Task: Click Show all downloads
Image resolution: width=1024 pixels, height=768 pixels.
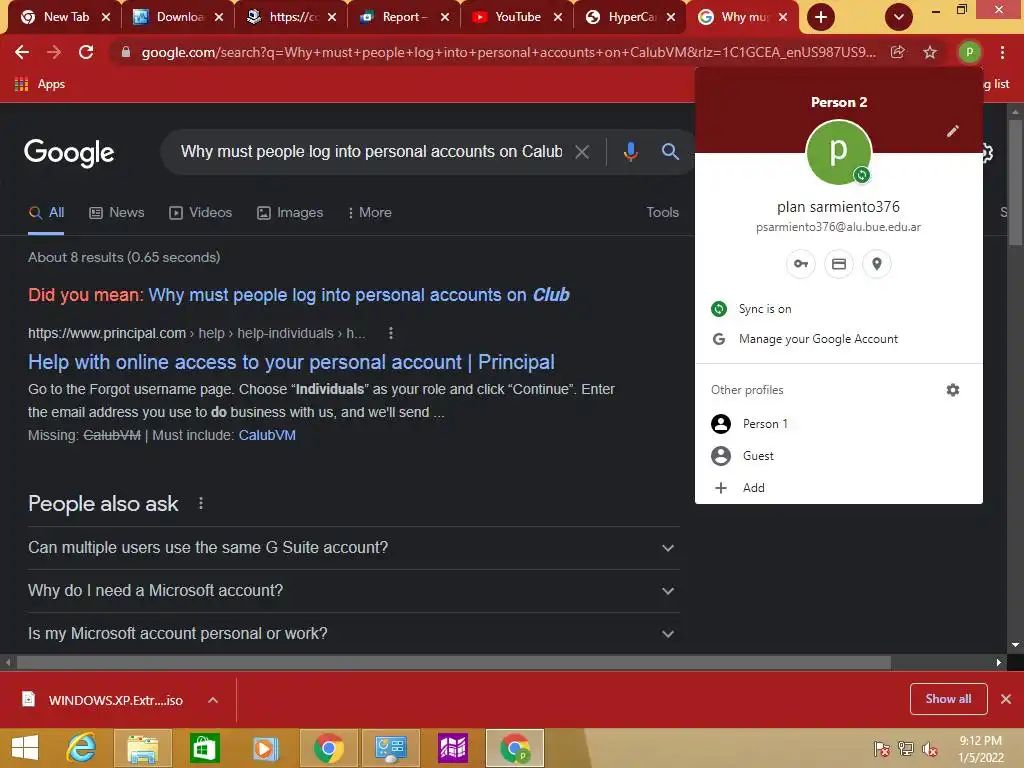Action: (x=948, y=699)
